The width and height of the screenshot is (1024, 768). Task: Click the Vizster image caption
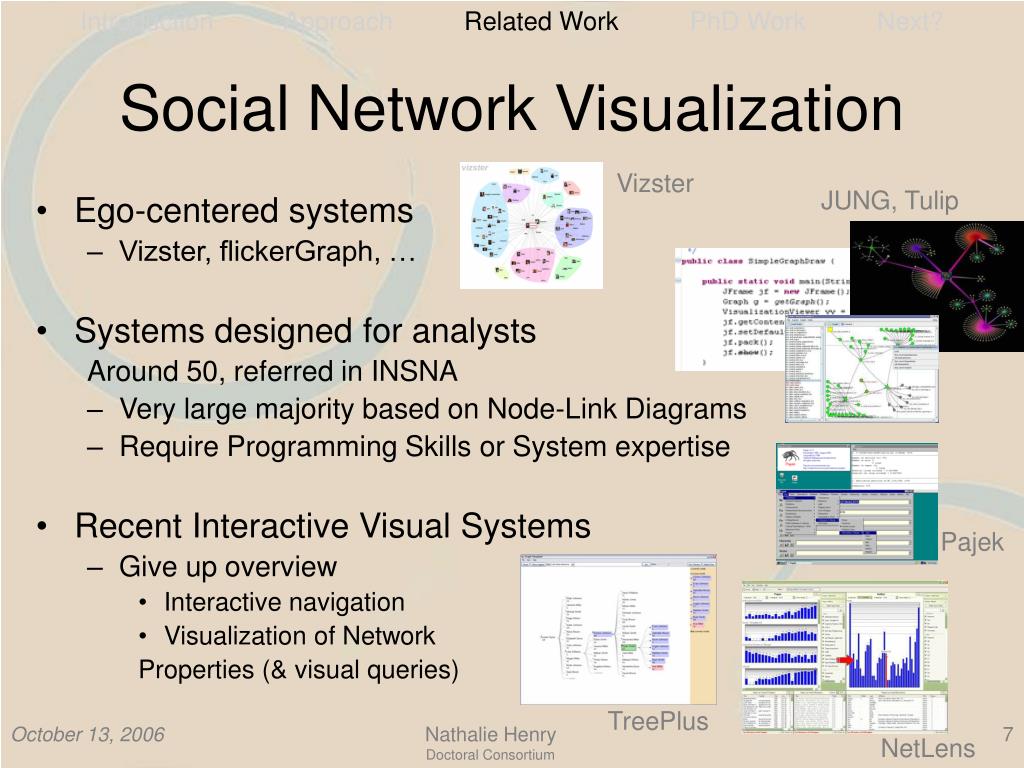tap(655, 184)
